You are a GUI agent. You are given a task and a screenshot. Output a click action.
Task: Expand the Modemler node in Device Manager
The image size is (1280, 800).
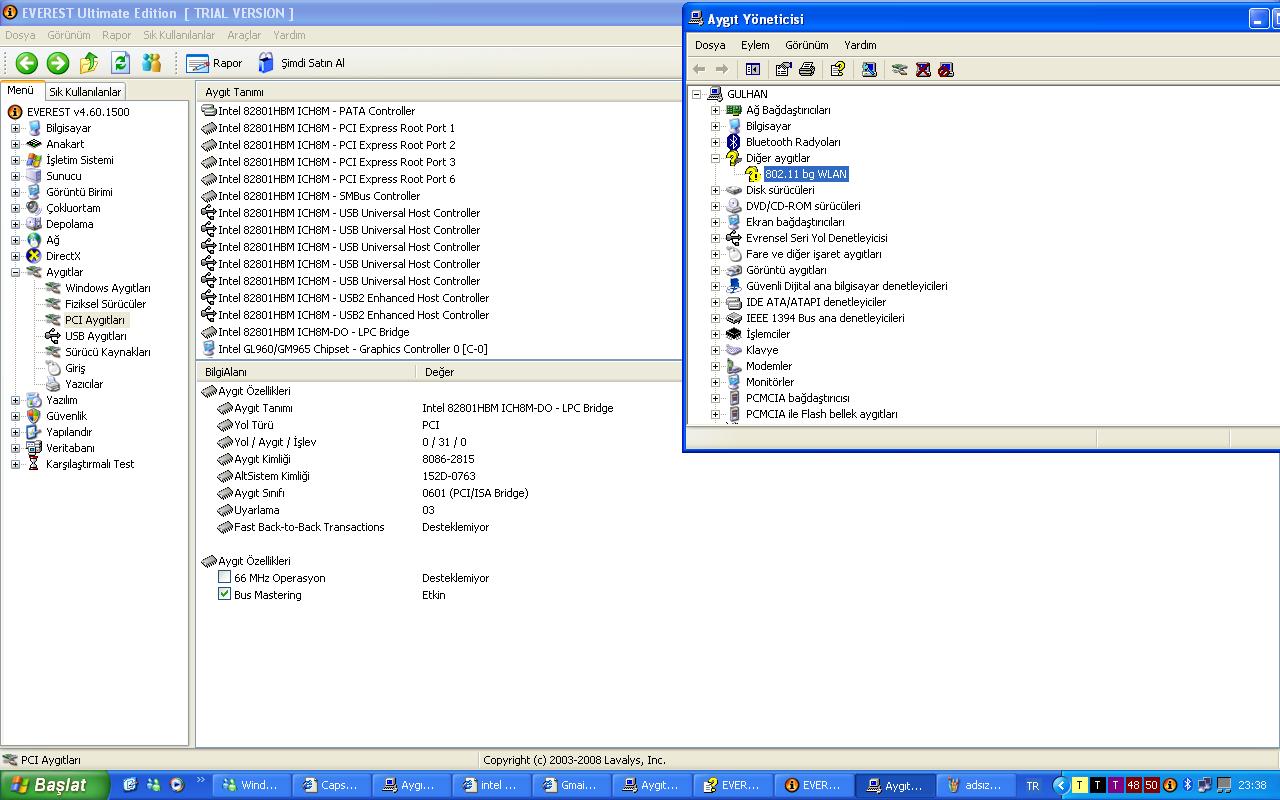[x=715, y=366]
